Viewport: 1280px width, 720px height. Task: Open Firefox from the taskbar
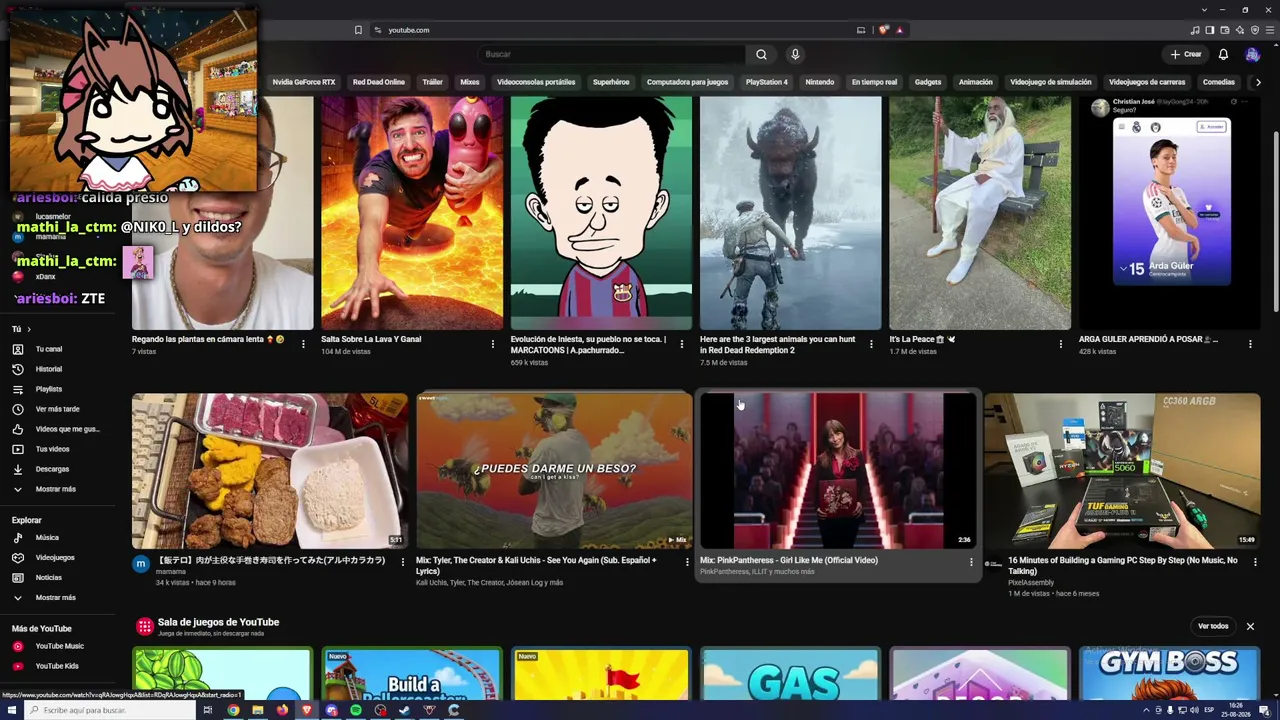pos(282,710)
